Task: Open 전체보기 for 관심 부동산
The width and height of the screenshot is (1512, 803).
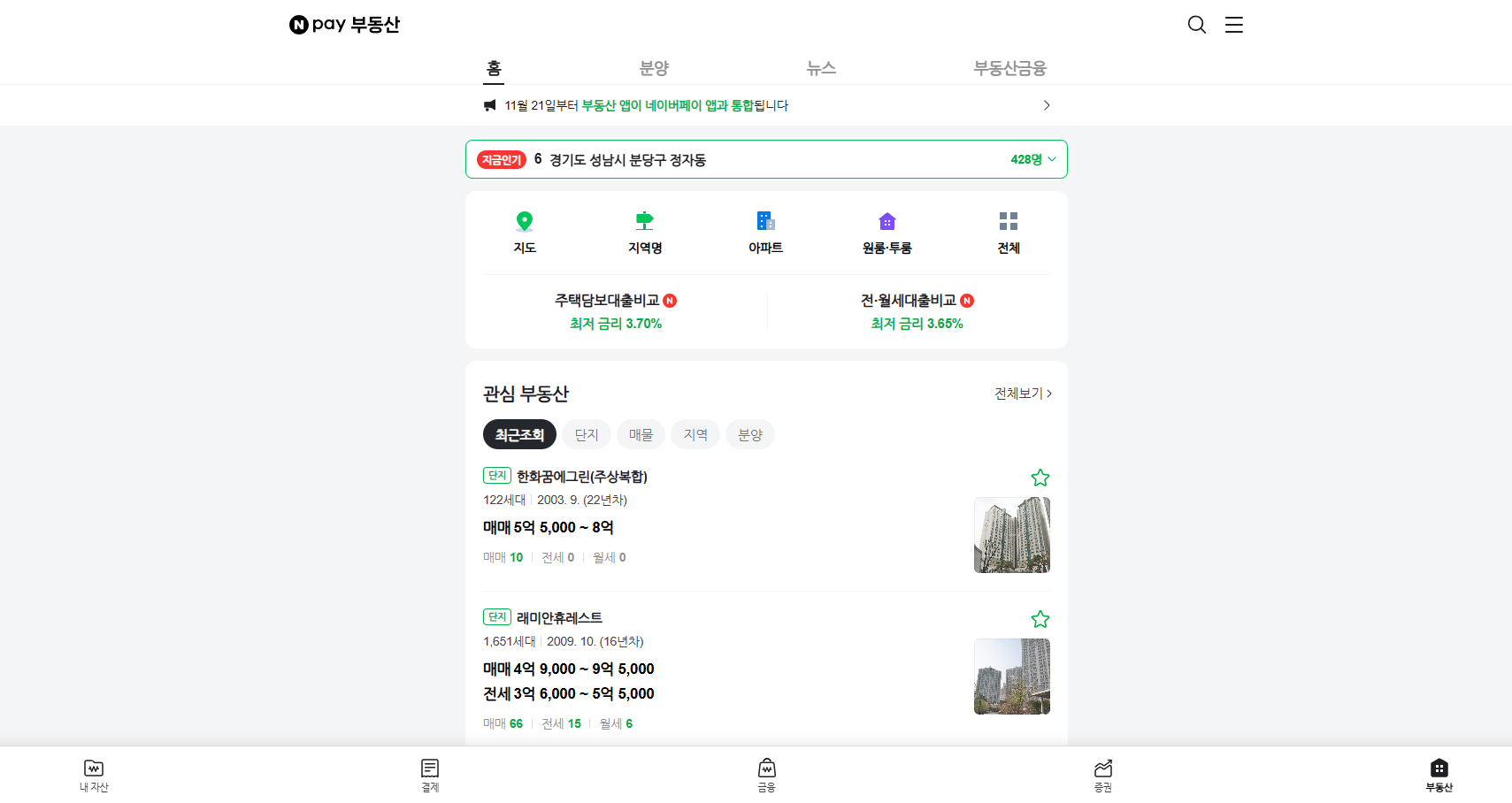Action: click(1021, 393)
